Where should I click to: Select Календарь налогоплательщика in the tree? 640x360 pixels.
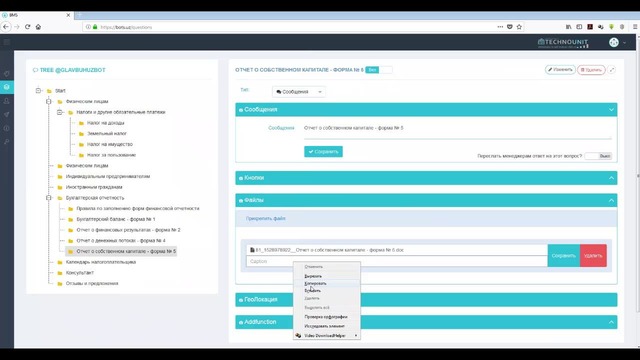point(101,262)
